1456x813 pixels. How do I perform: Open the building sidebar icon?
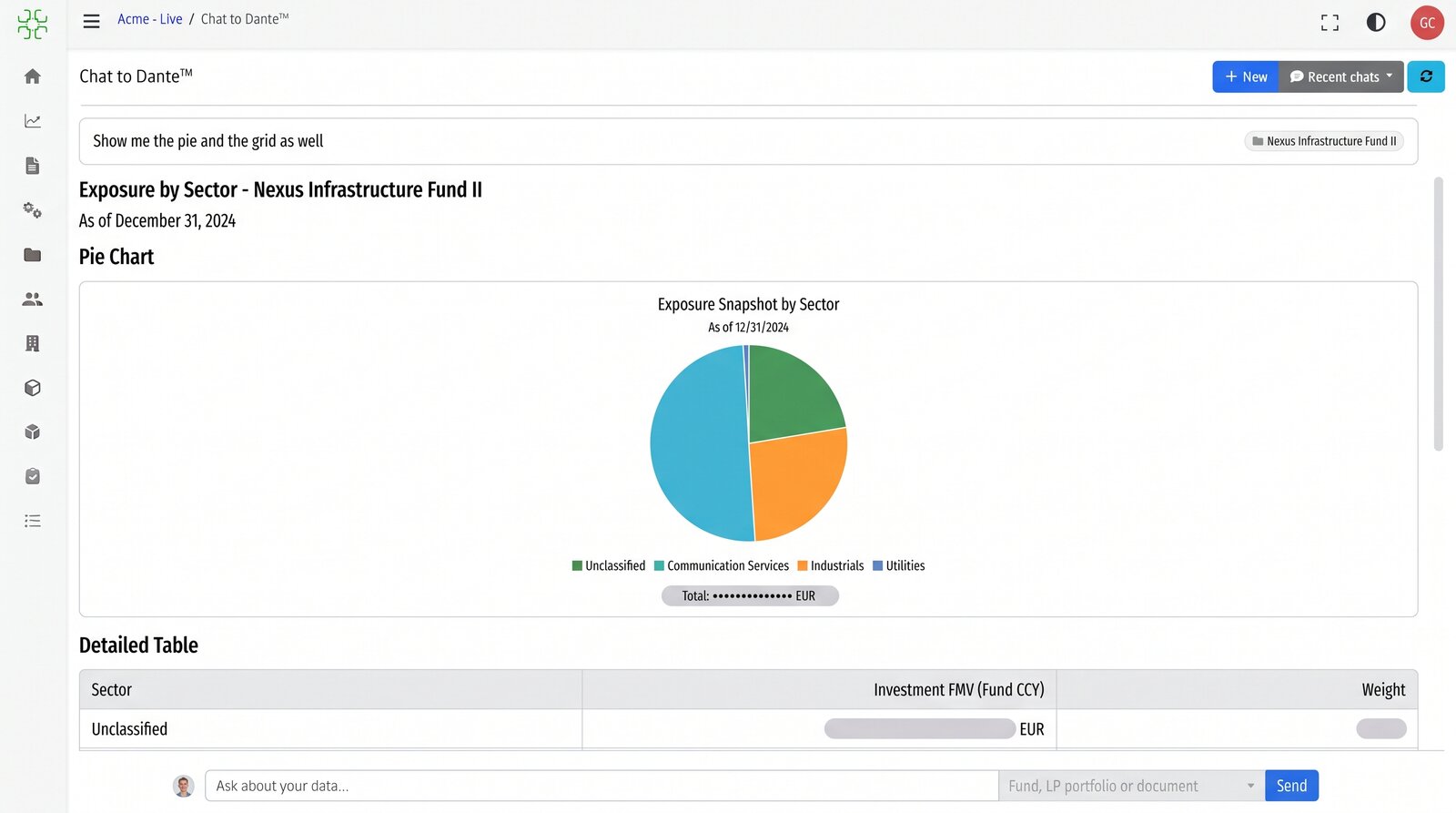click(x=33, y=343)
